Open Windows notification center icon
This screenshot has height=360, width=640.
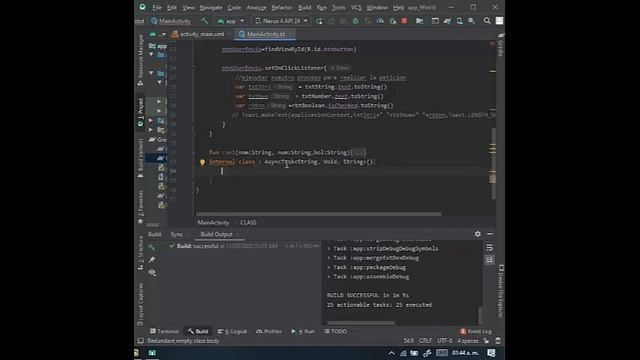pos(491,353)
